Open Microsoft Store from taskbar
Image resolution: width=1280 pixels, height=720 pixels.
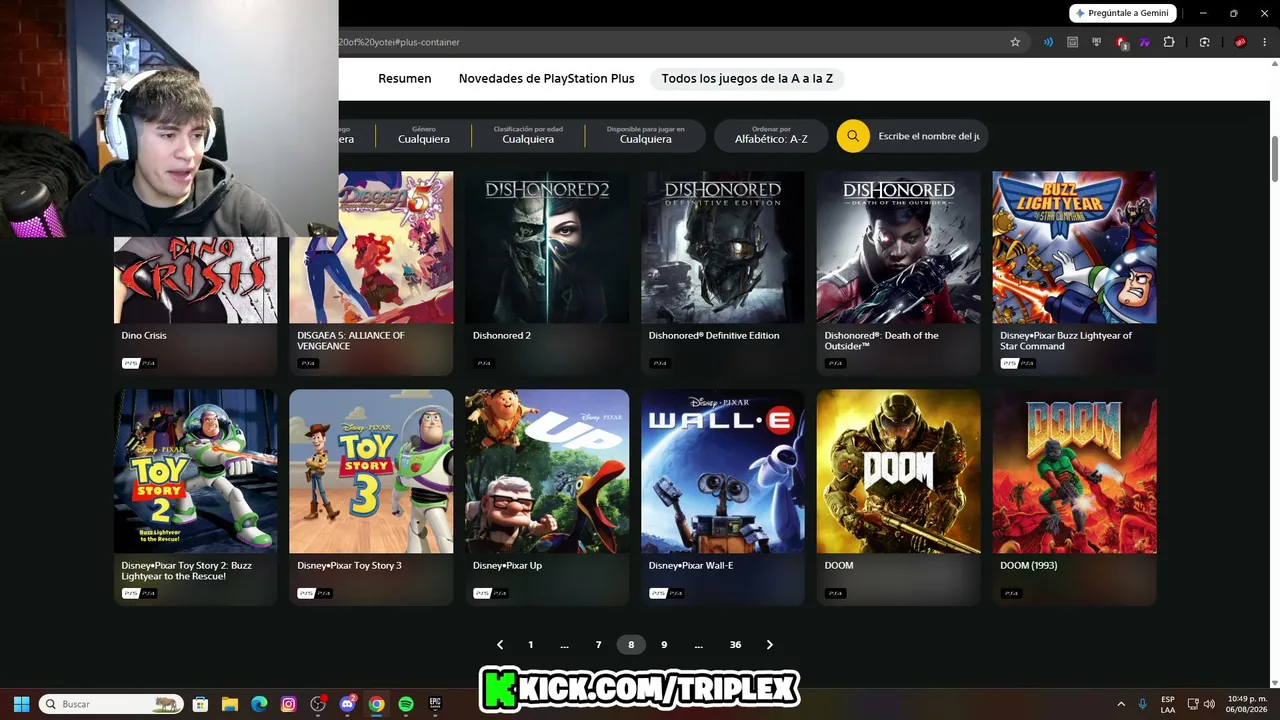click(x=200, y=704)
